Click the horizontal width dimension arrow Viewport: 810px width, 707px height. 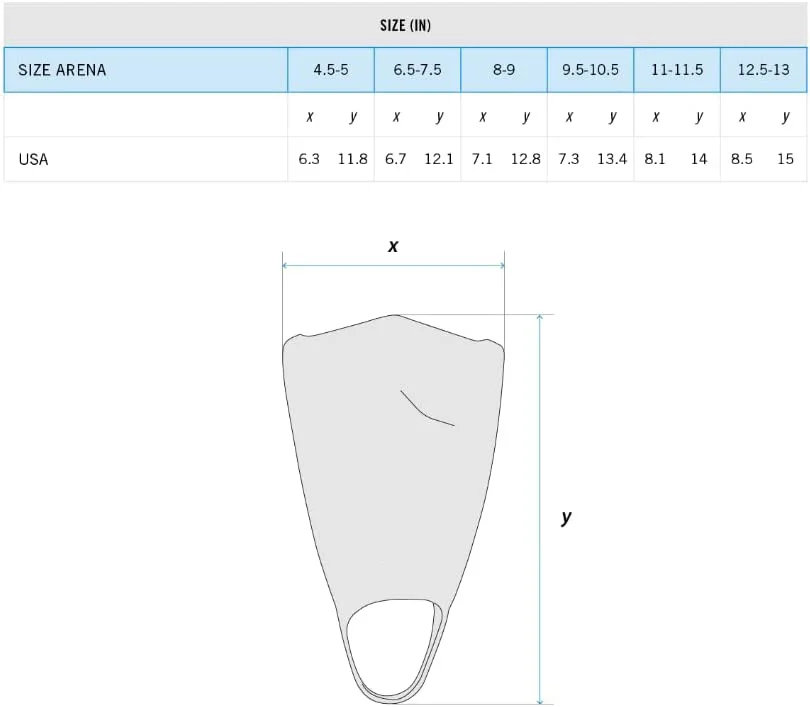point(393,265)
